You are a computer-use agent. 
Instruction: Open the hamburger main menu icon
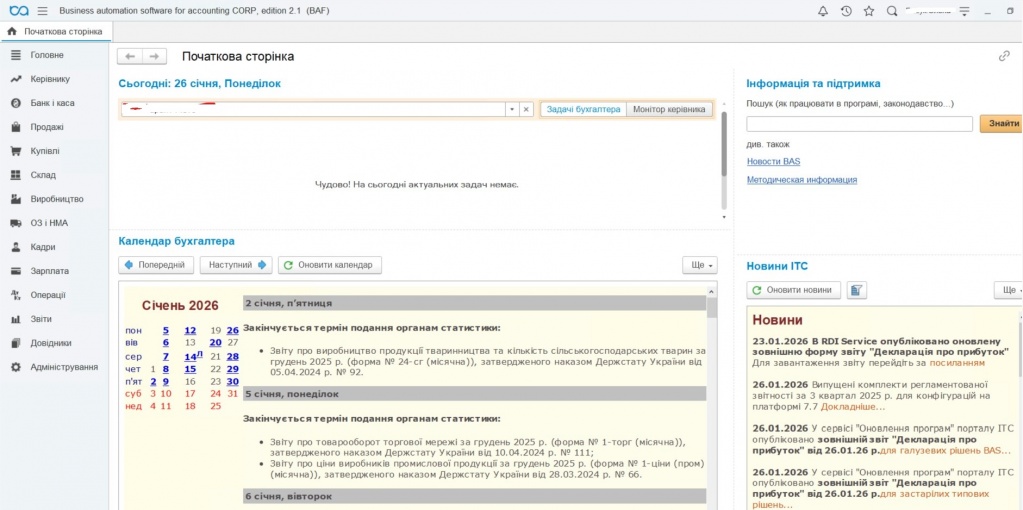(x=41, y=11)
